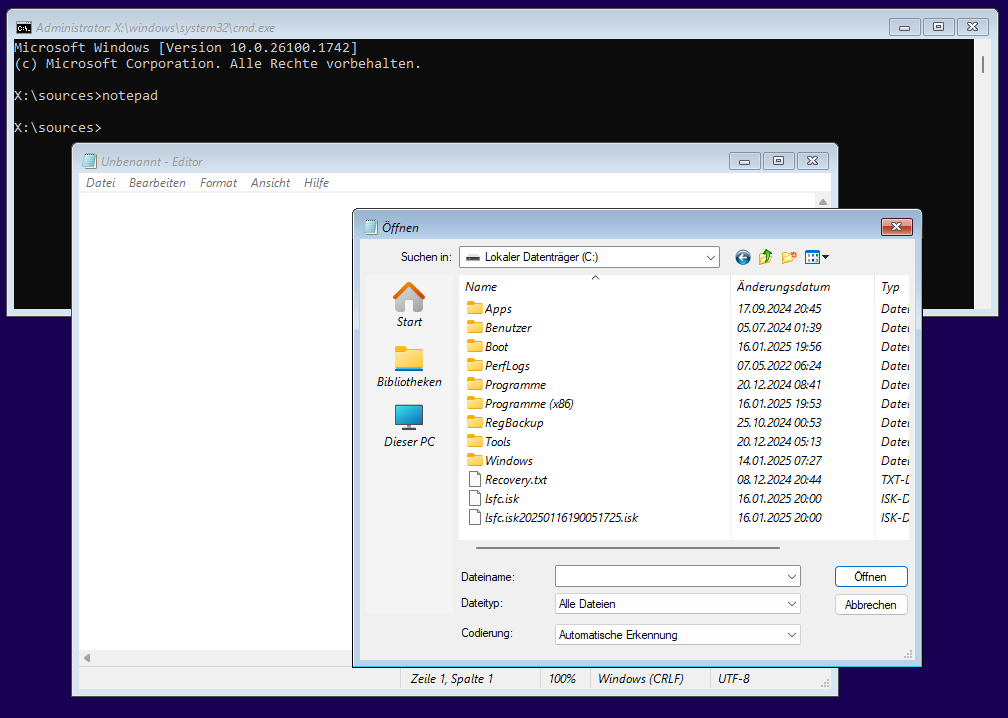Expand the Dateiname combo box arrow

pyautogui.click(x=792, y=577)
